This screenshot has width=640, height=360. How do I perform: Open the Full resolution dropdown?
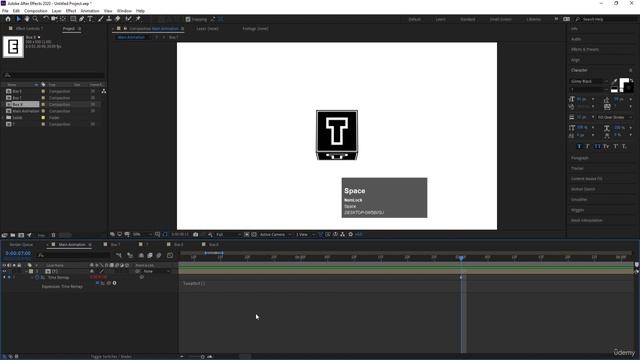(229, 235)
